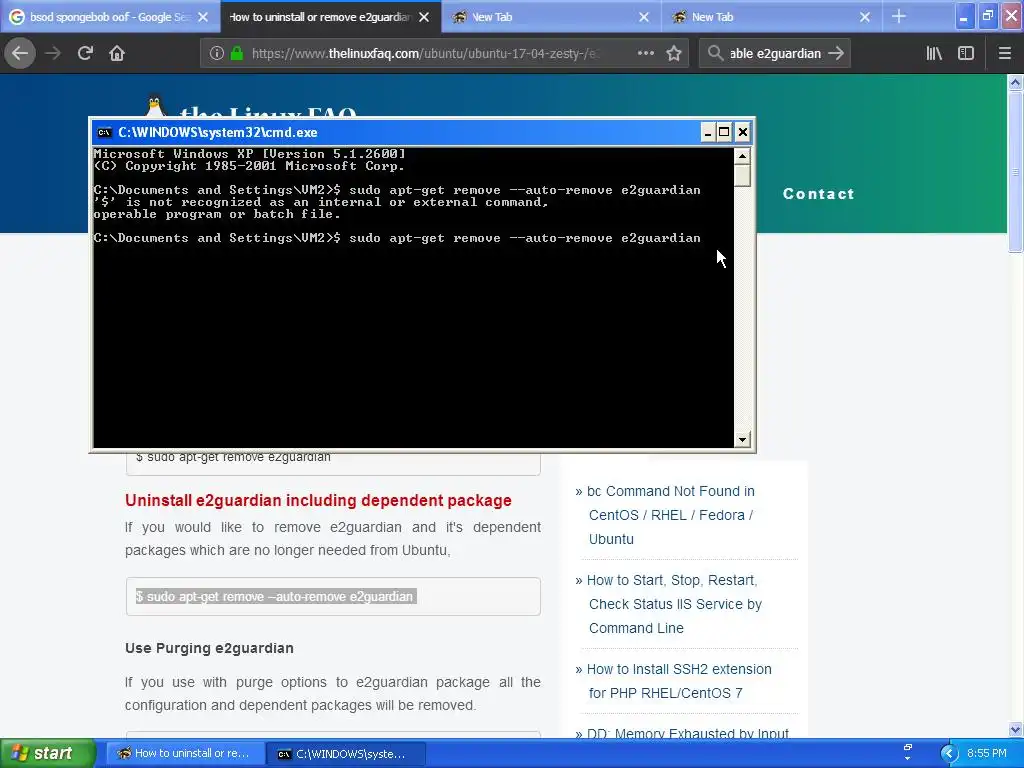The width and height of the screenshot is (1024, 768).
Task: Close the bsod spongebob Google tab
Action: [203, 17]
